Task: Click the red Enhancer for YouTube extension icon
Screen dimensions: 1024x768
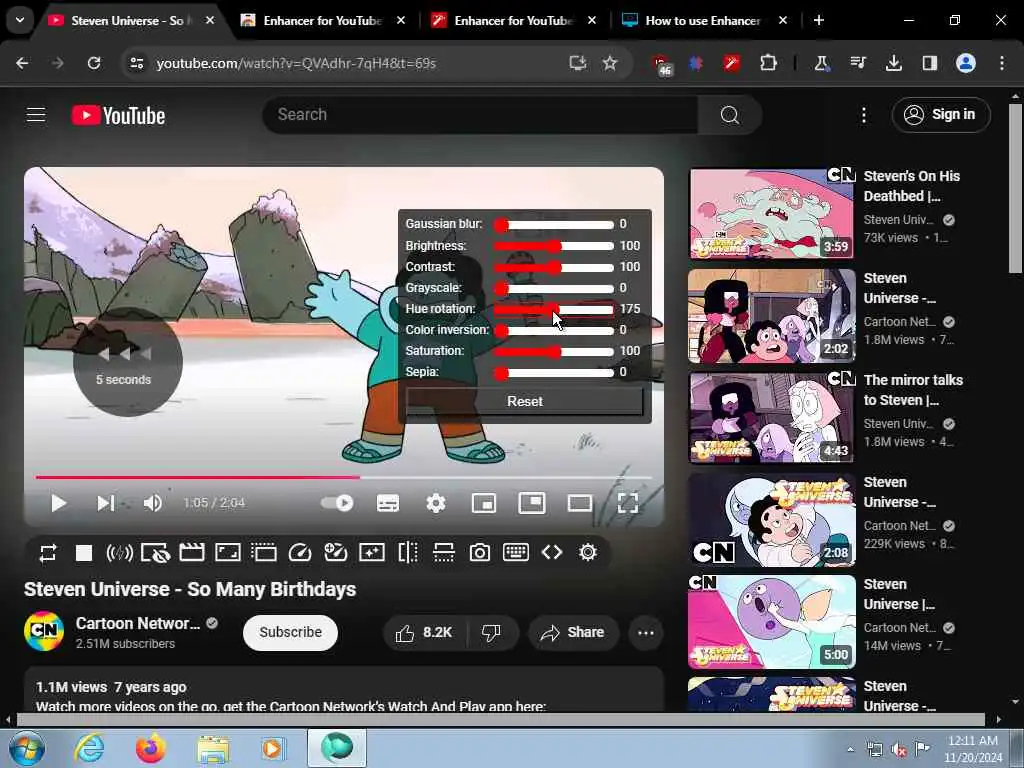Action: (x=731, y=63)
